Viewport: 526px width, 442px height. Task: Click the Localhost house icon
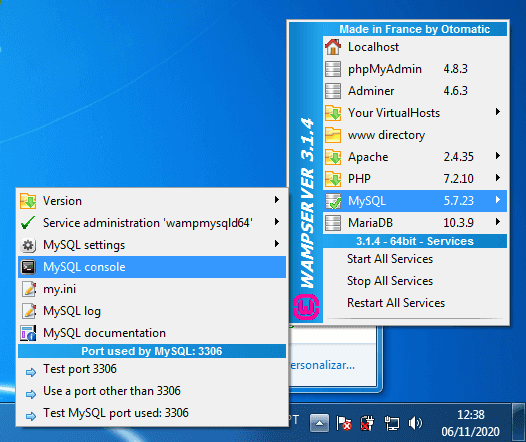333,47
